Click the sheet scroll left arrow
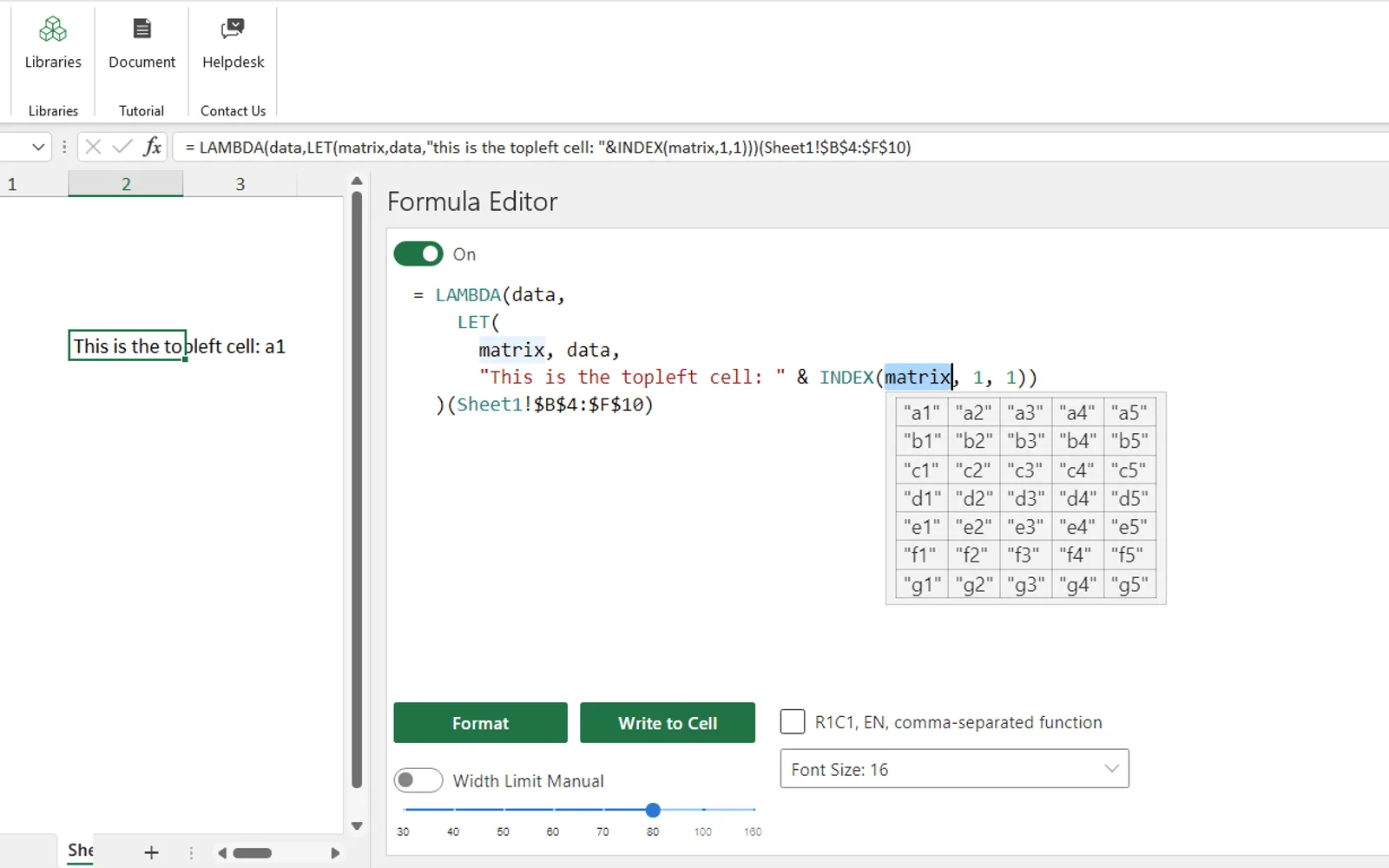1389x868 pixels. (222, 853)
